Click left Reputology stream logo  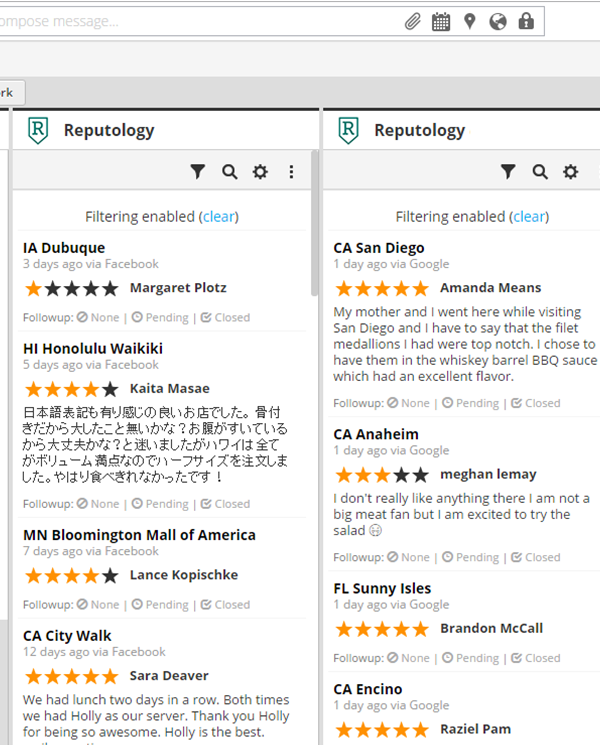click(x=38, y=130)
